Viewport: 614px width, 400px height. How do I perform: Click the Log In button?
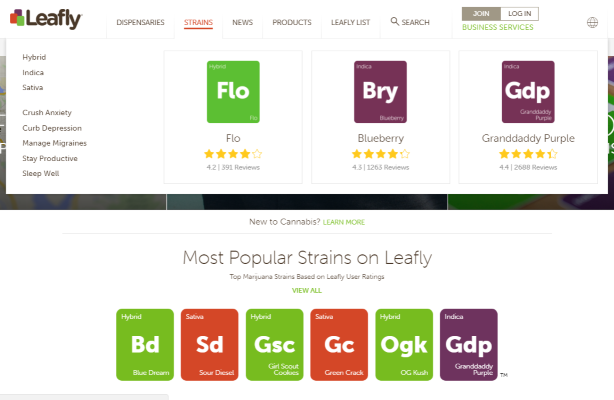pyautogui.click(x=520, y=14)
